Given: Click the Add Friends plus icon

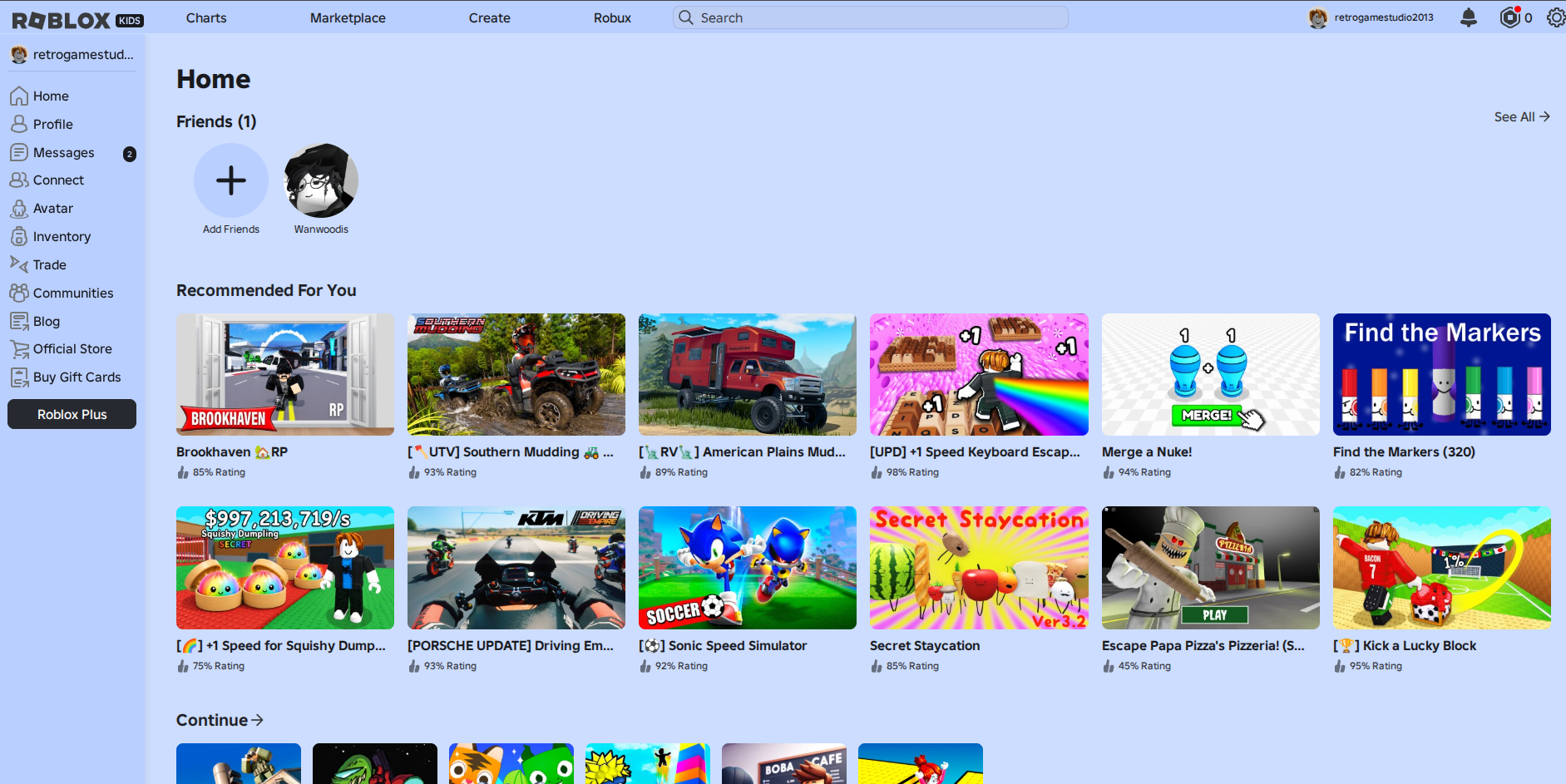Looking at the screenshot, I should pyautogui.click(x=231, y=180).
